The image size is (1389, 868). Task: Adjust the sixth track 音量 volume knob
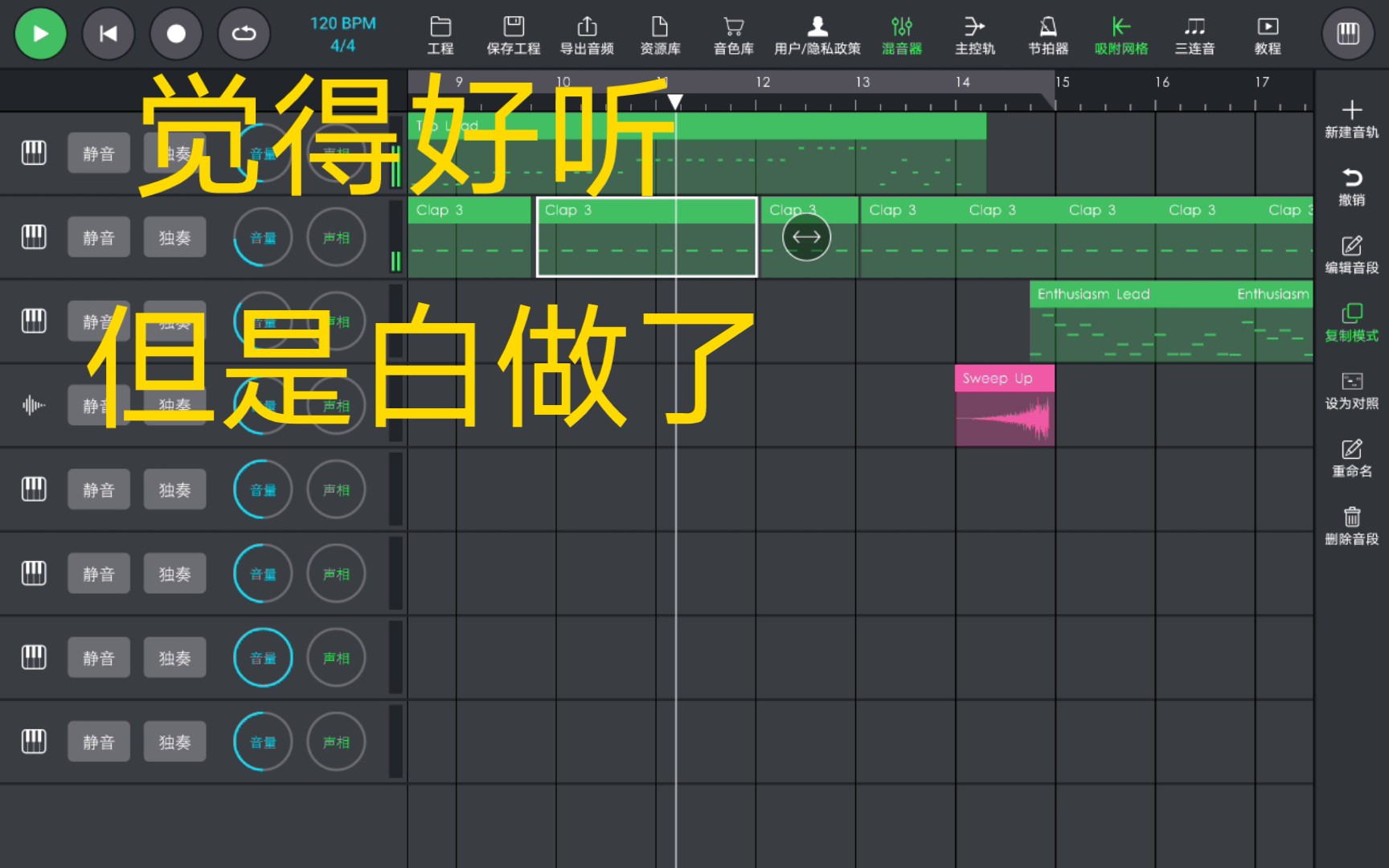tap(263, 574)
